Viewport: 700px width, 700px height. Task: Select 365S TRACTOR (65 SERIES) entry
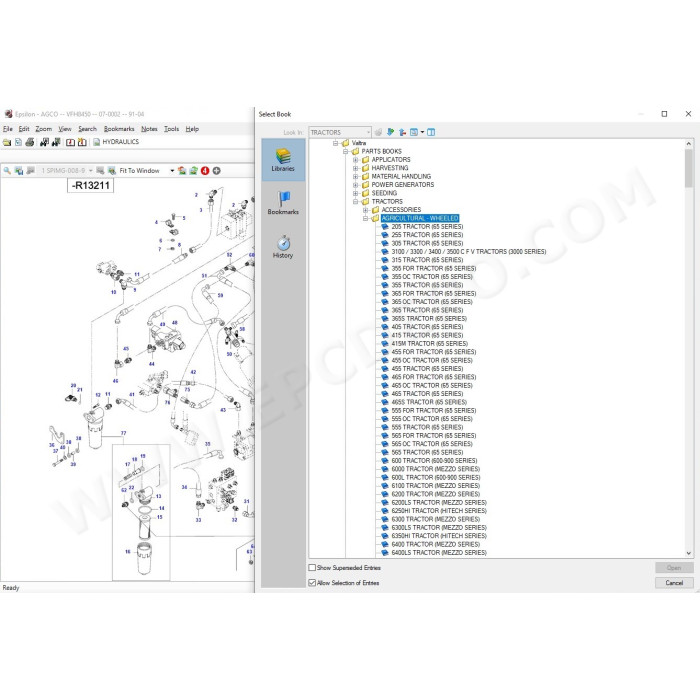(x=429, y=319)
